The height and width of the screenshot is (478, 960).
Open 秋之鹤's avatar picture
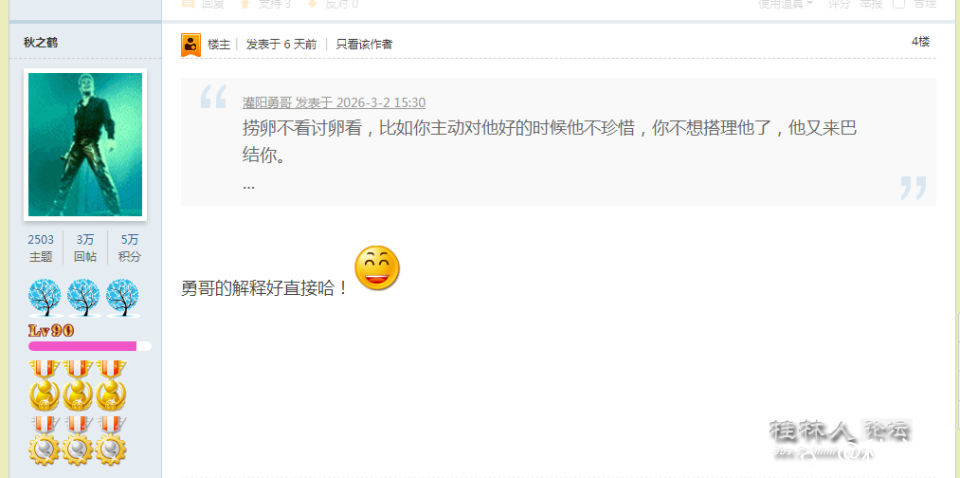[x=85, y=144]
